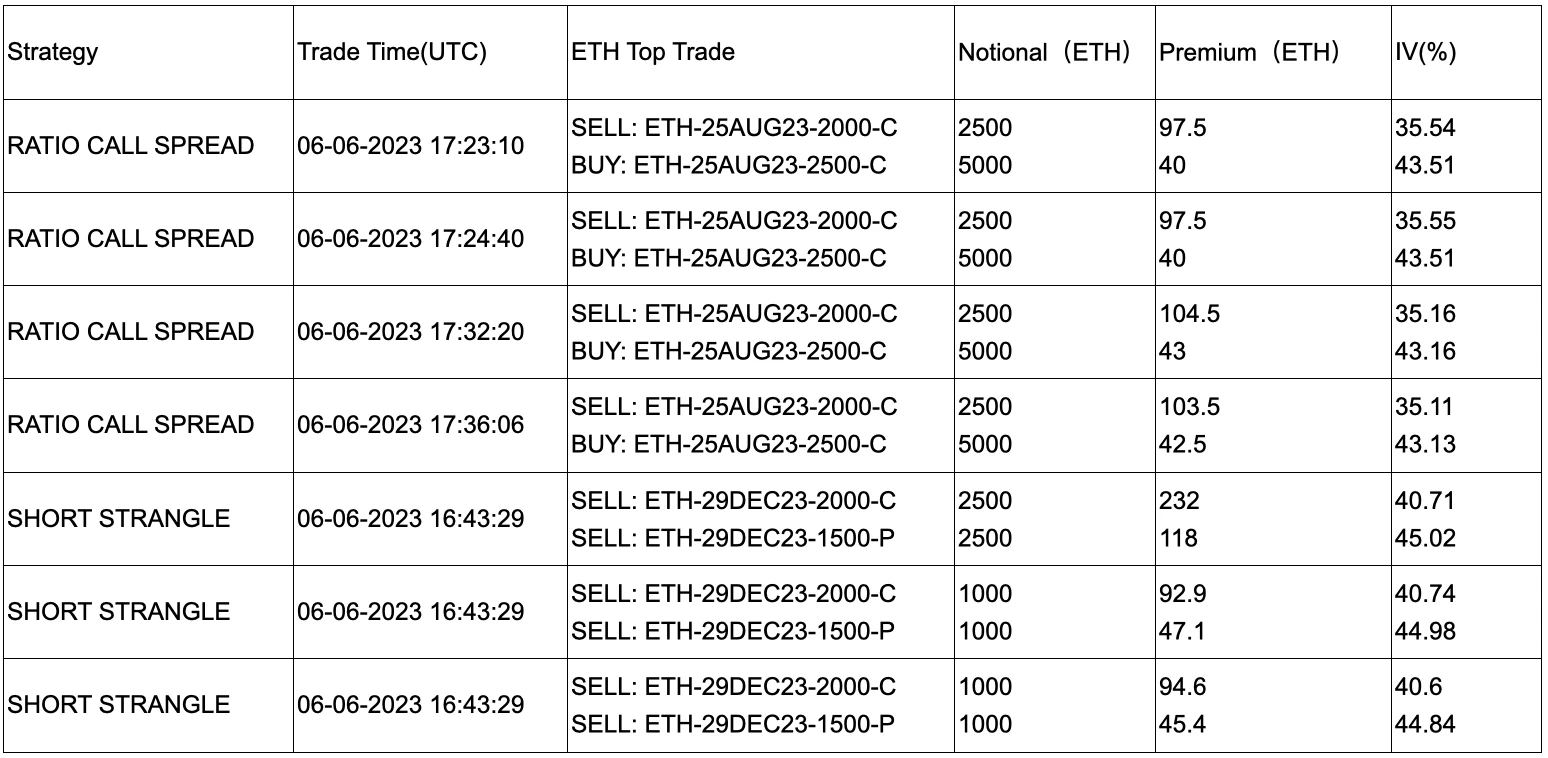The image size is (1548, 758).
Task: Click the ETH Top Trade header cell
Action: pos(653,52)
